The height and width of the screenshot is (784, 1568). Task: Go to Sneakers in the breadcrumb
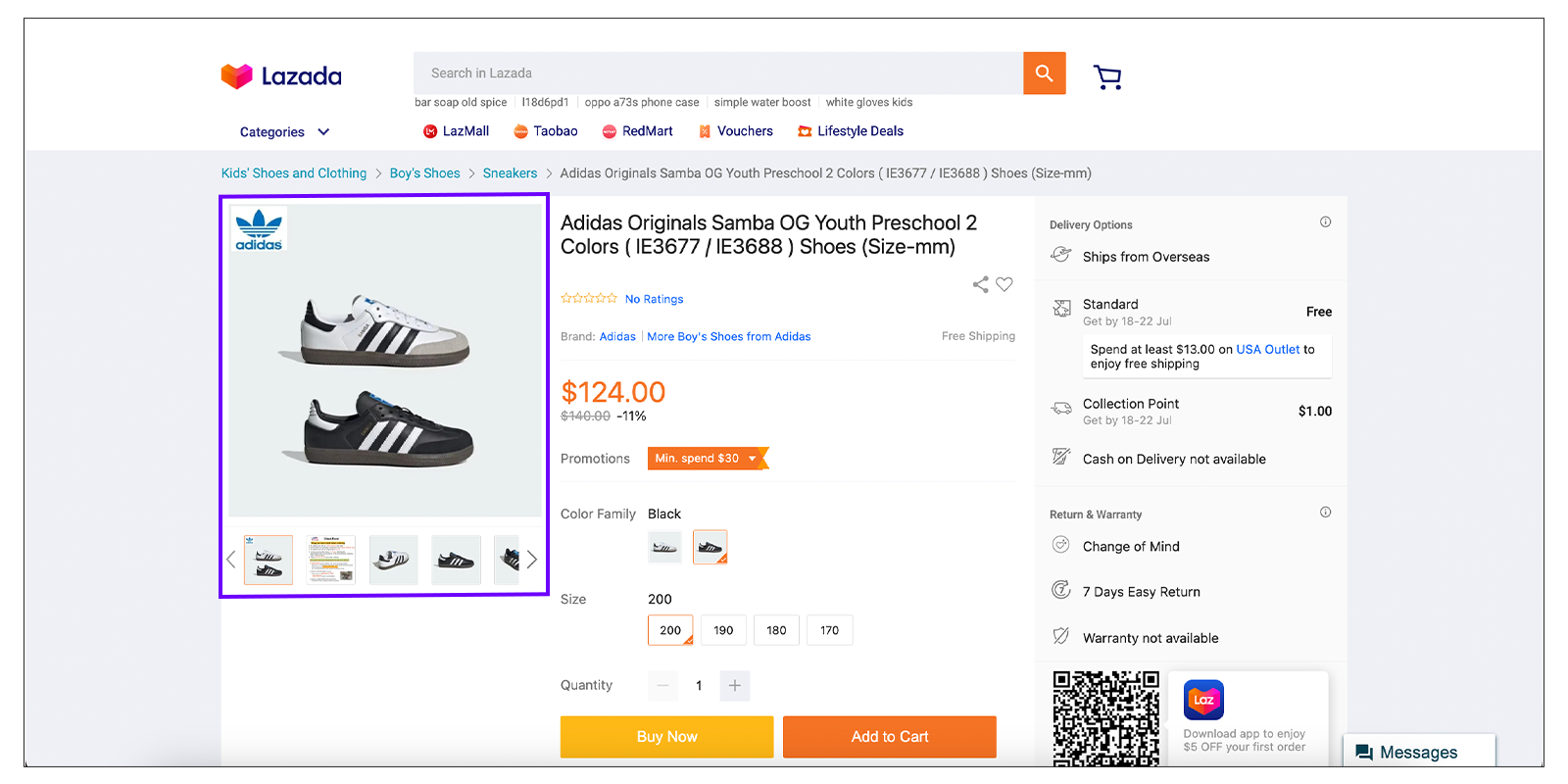[x=510, y=172]
